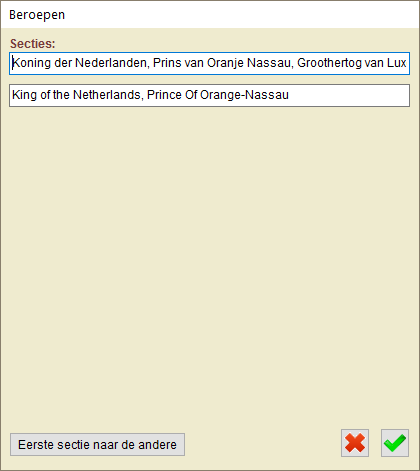The image size is (420, 471).
Task: Click the word "King" in the second field
Action: 24,95
